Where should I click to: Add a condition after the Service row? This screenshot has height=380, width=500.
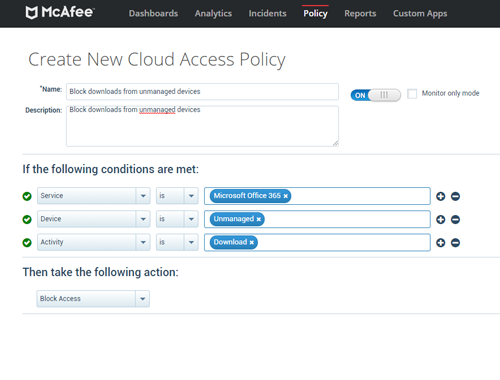pos(441,196)
